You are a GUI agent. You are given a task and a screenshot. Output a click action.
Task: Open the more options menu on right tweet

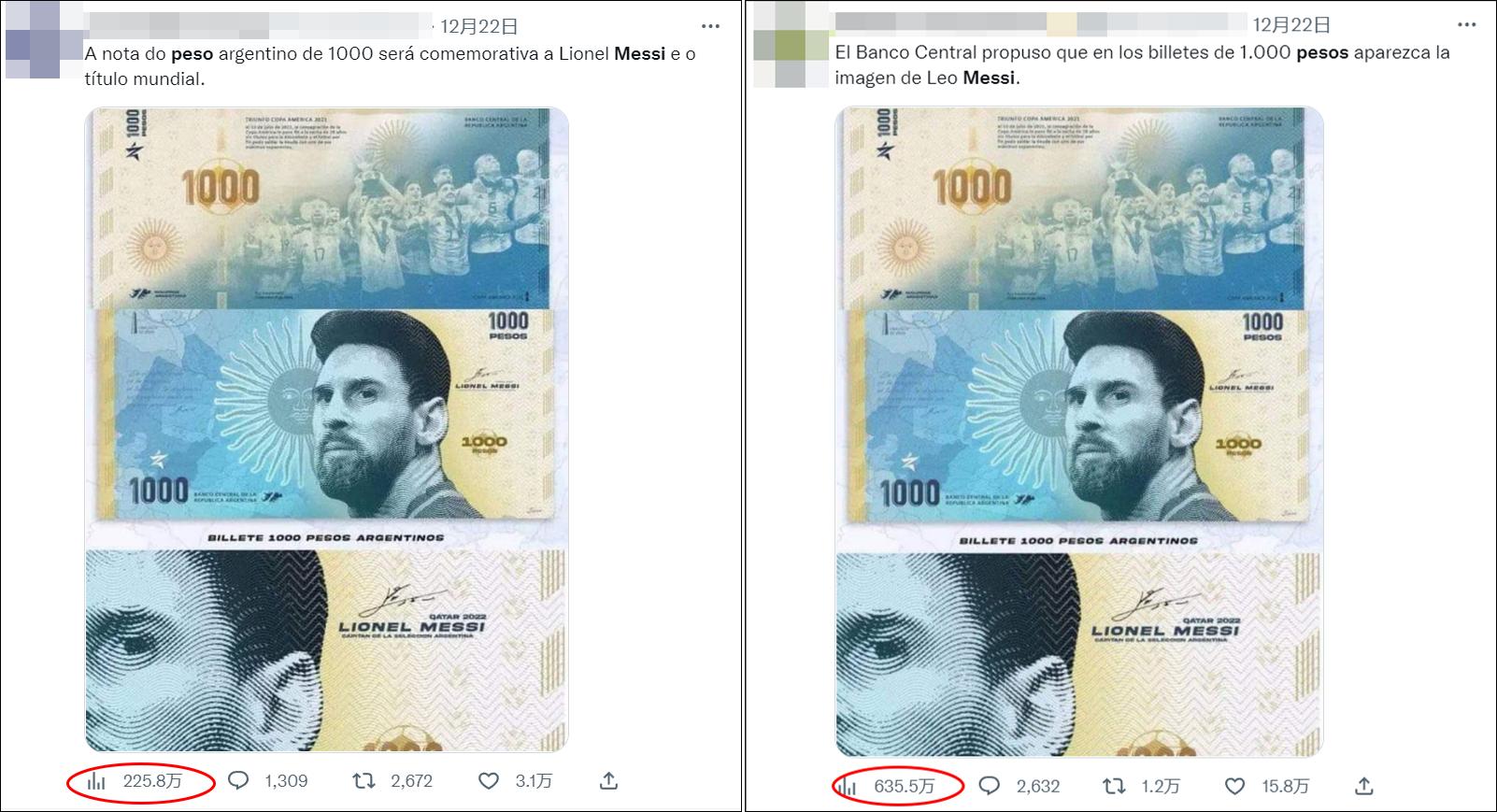pos(1464,25)
